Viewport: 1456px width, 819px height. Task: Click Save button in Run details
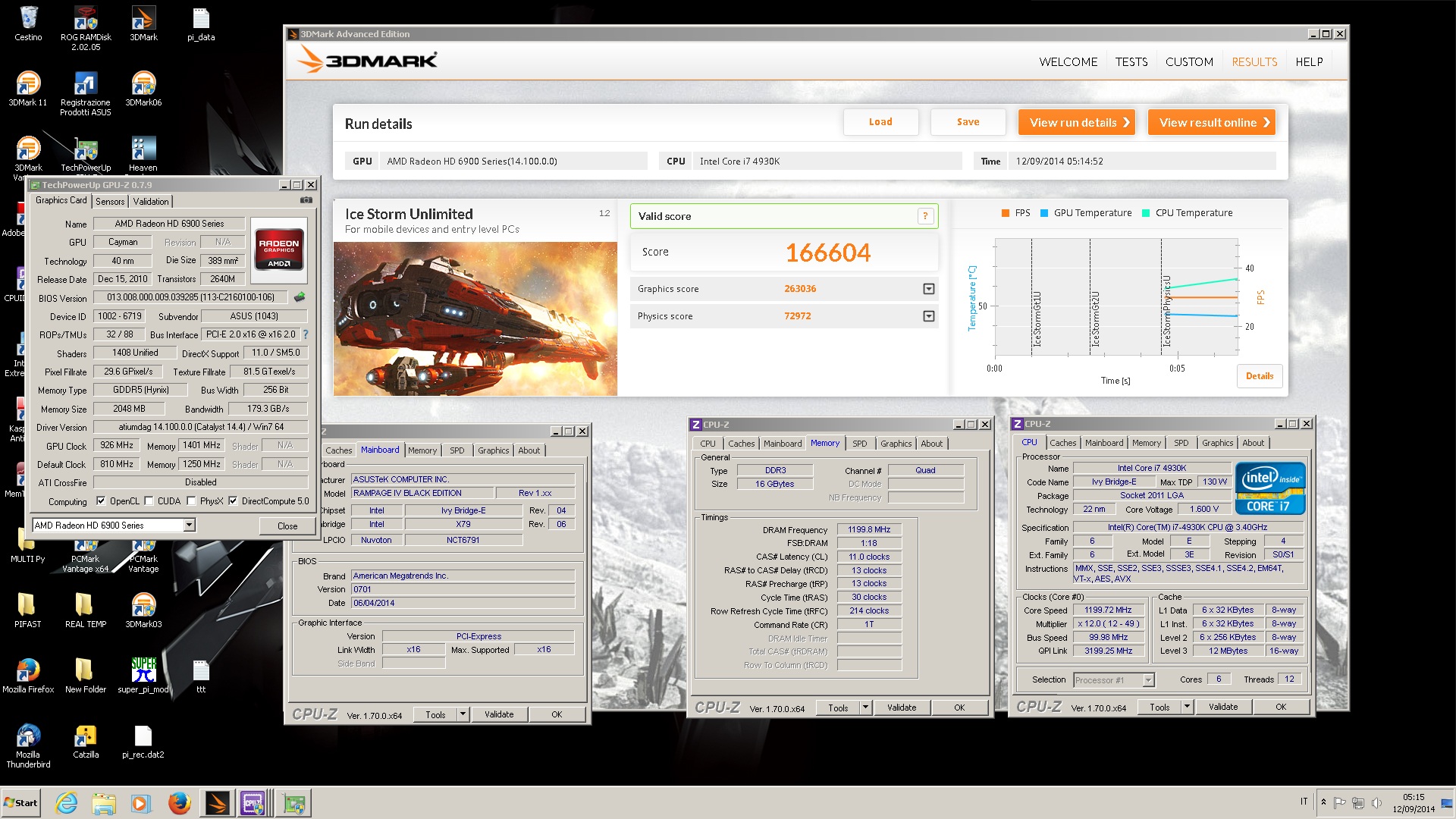[968, 122]
